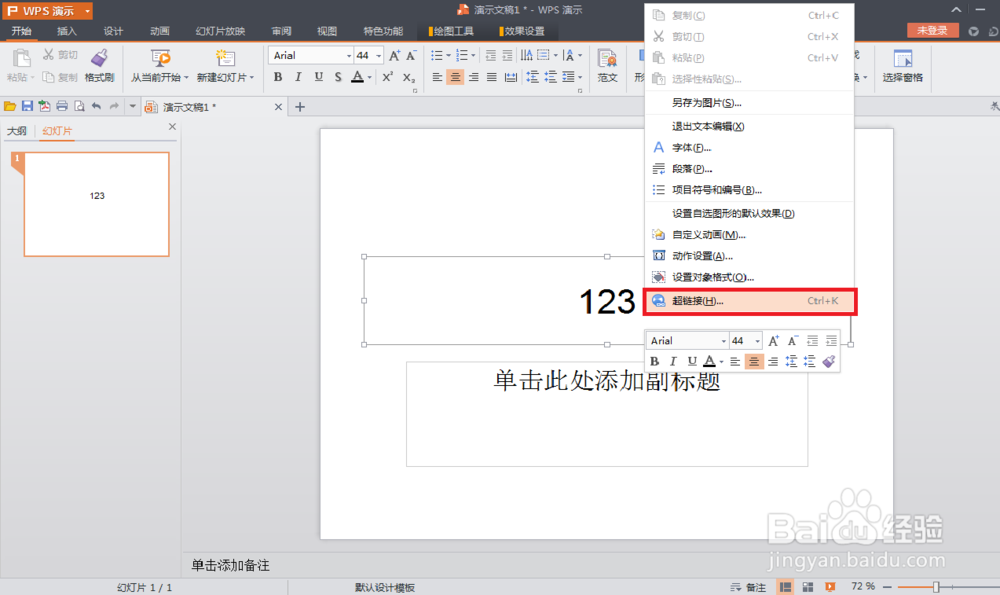
Task: Expand numbered list dropdown arrow
Action: click(x=473, y=56)
